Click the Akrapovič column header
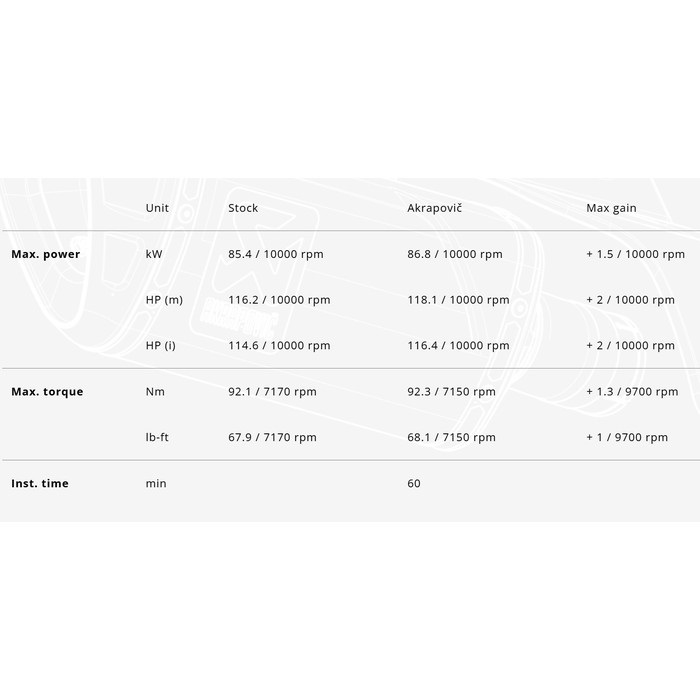The image size is (700, 700). click(434, 208)
